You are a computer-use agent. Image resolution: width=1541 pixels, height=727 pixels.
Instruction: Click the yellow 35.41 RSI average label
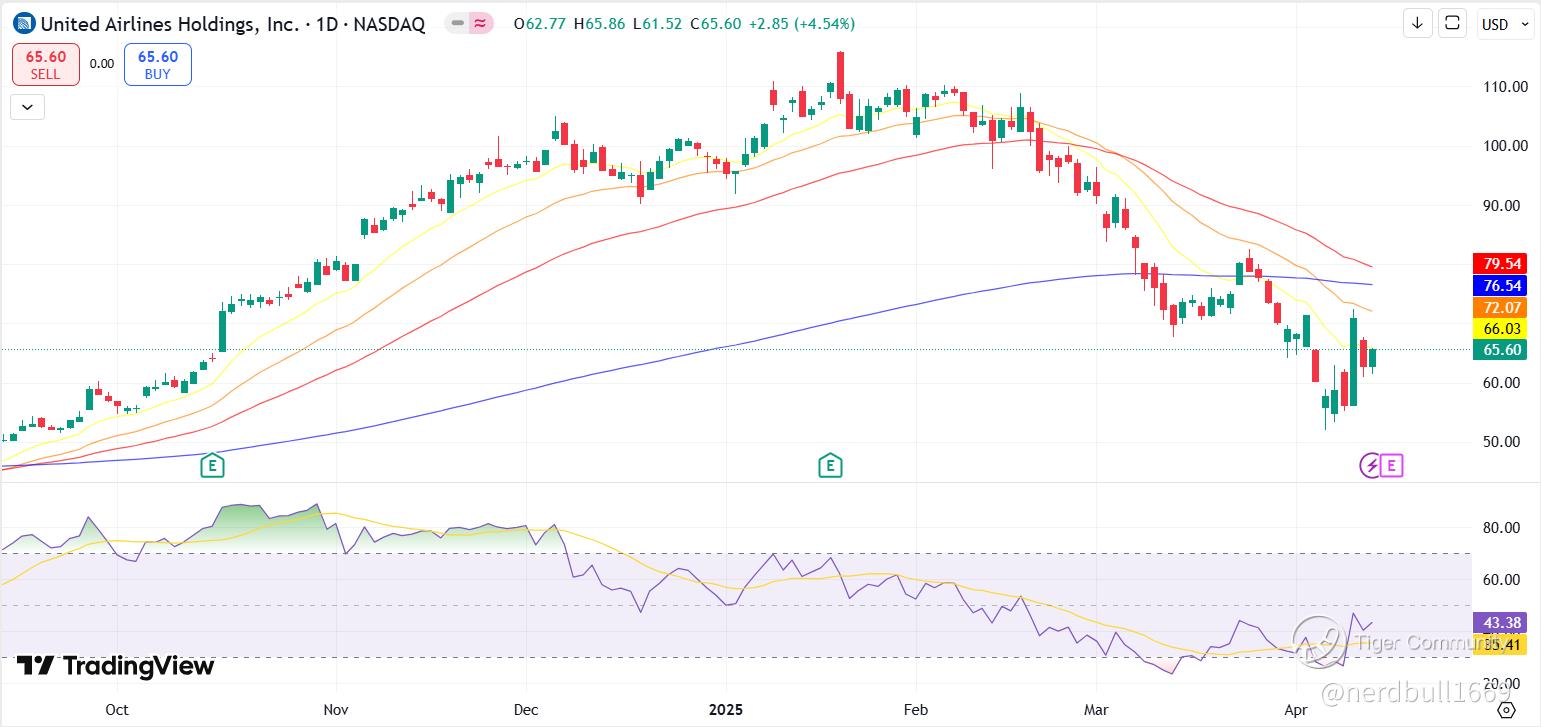point(1500,645)
